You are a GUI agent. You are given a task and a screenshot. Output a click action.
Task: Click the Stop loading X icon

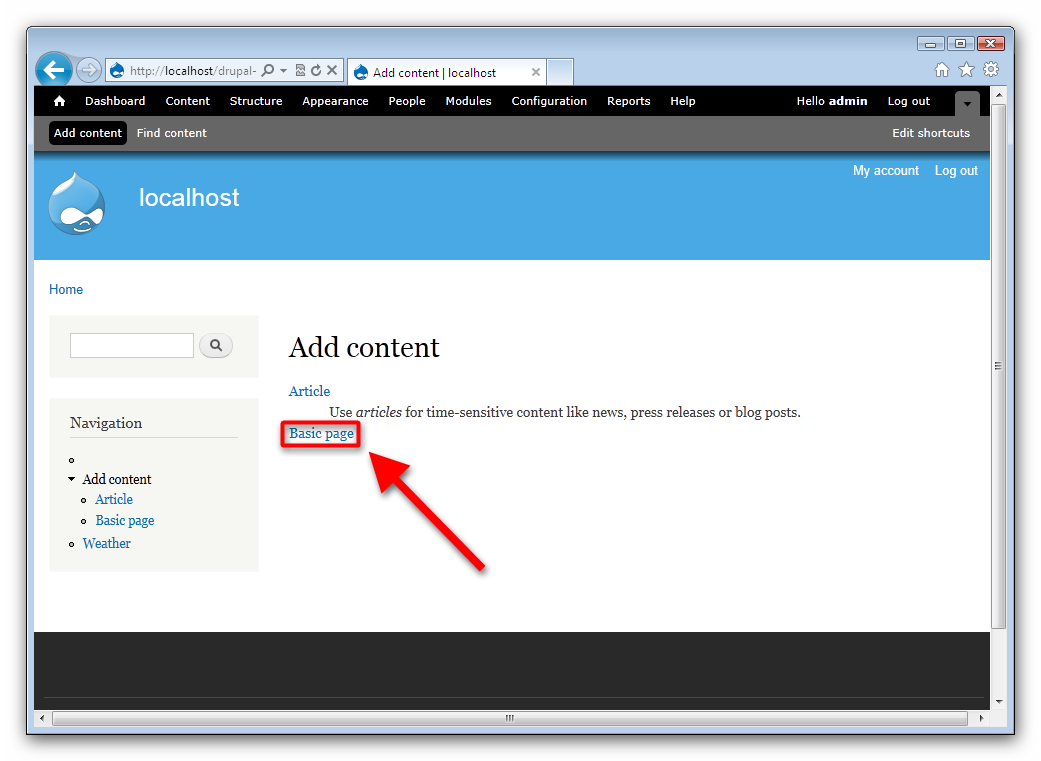[x=332, y=71]
